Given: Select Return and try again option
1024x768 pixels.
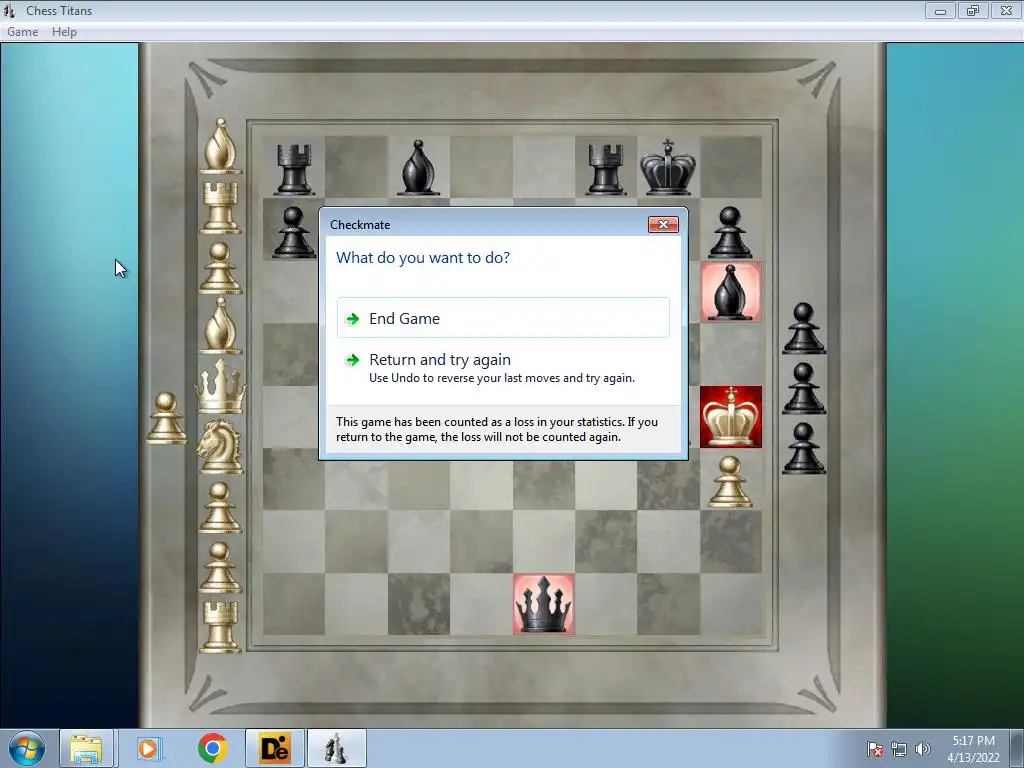Looking at the screenshot, I should pyautogui.click(x=503, y=368).
